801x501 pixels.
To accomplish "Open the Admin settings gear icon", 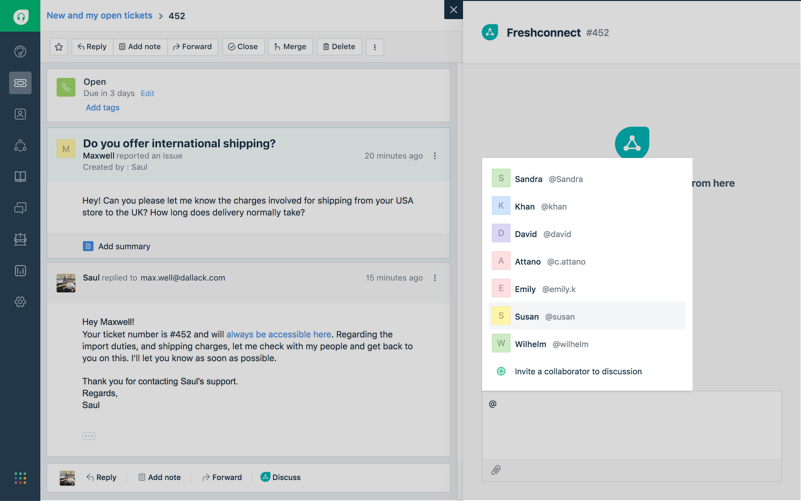I will click(x=20, y=302).
